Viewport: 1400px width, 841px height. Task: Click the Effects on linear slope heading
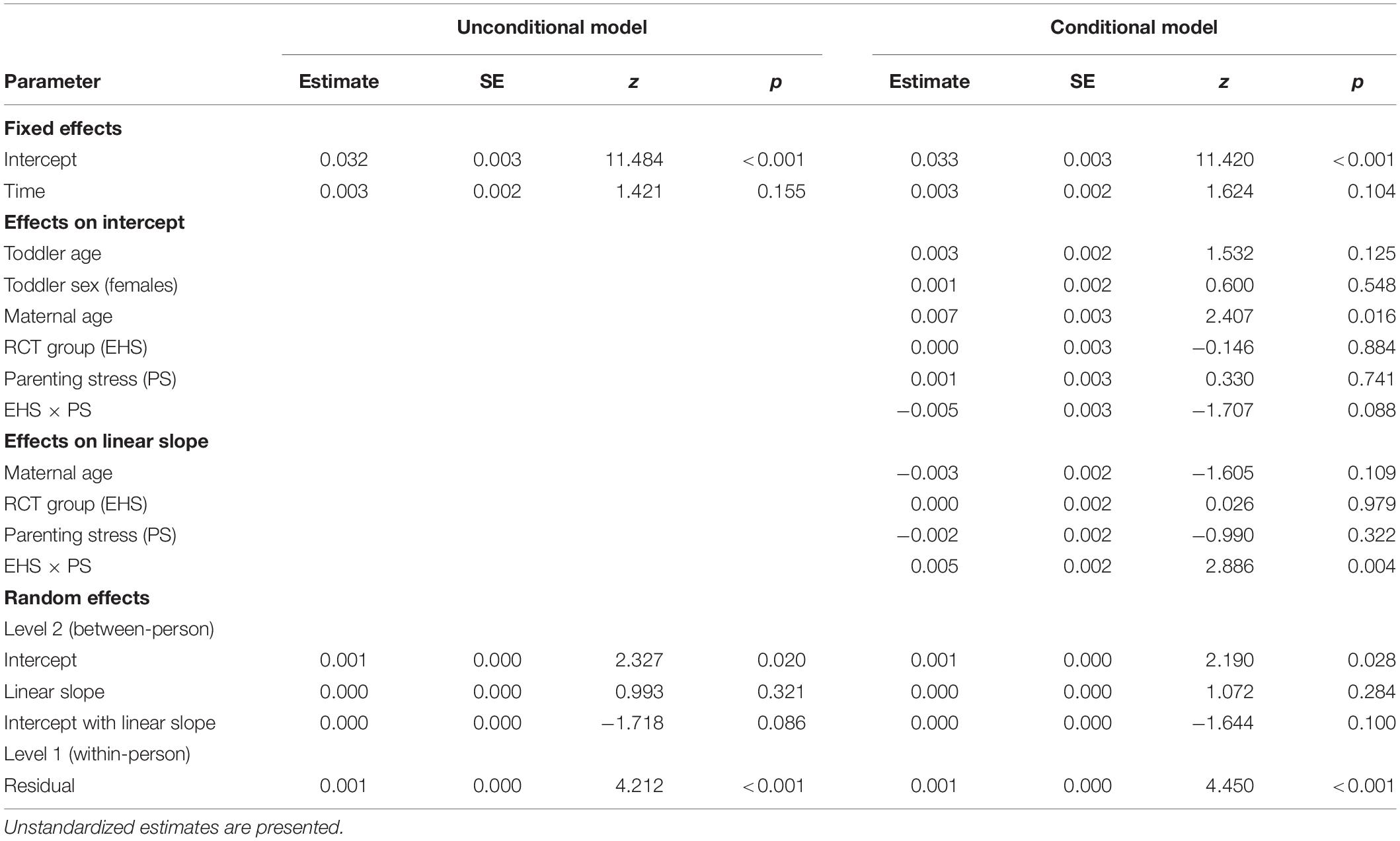click(106, 441)
